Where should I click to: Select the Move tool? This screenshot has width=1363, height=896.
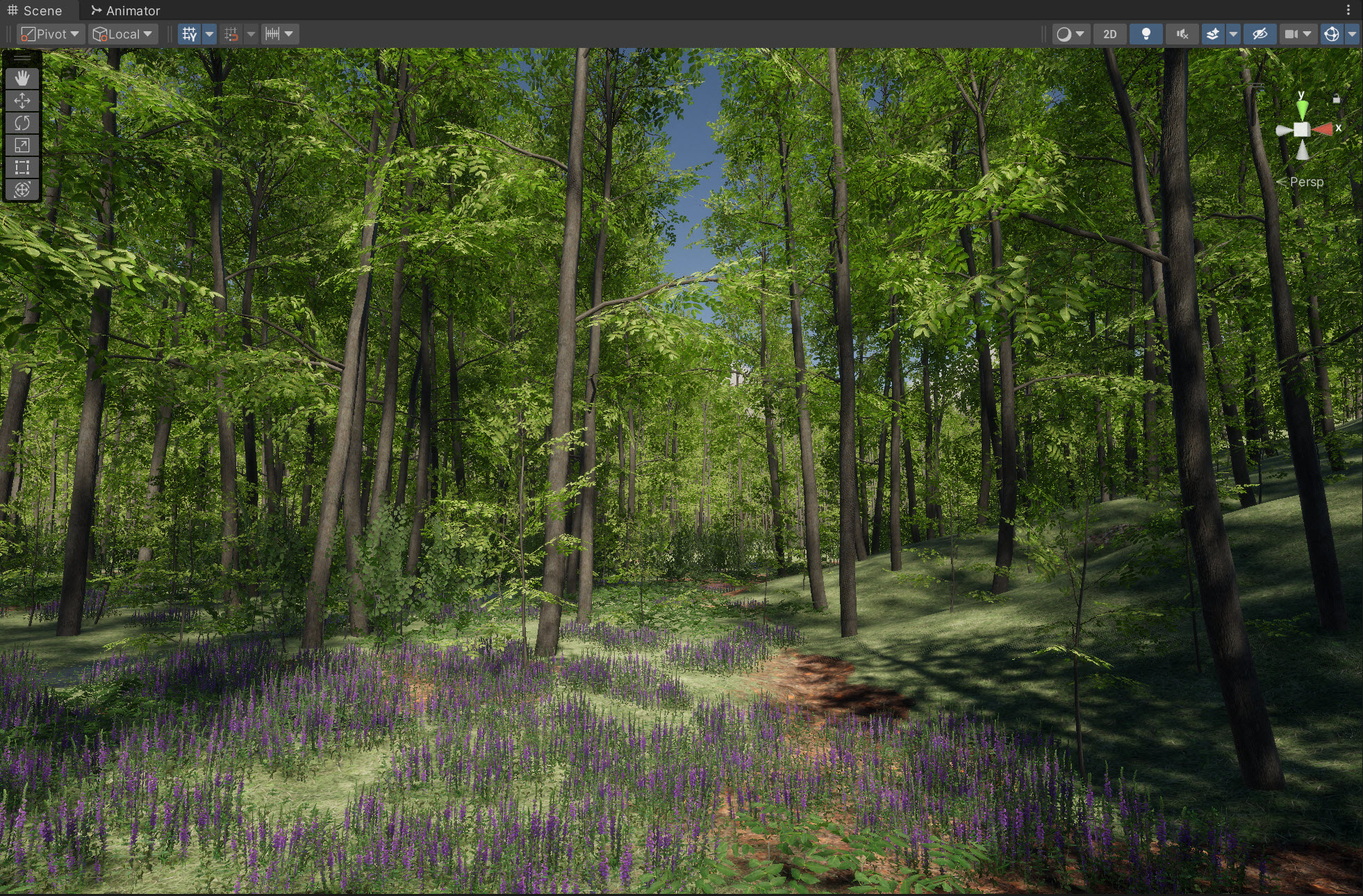click(22, 101)
